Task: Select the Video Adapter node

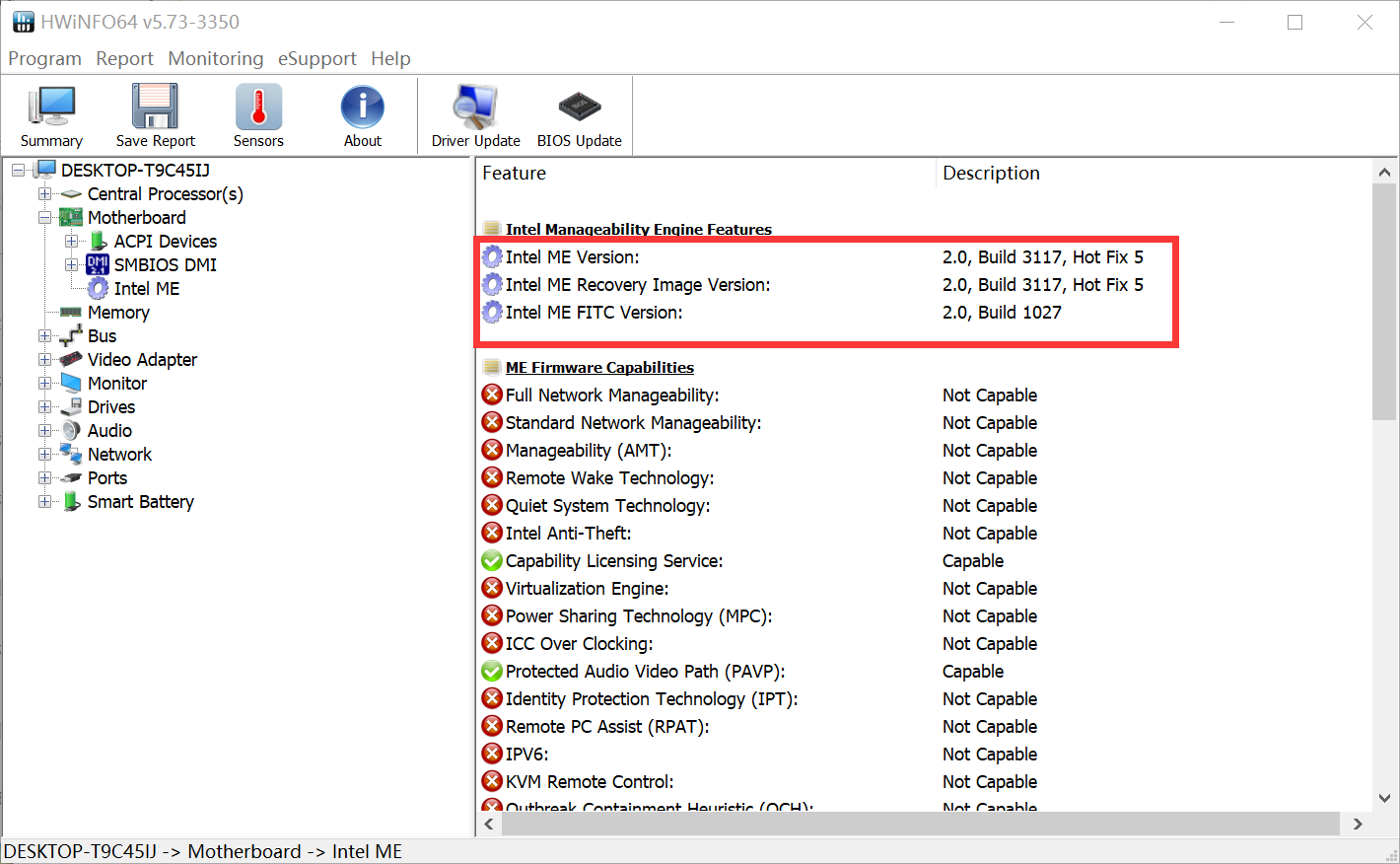Action: point(142,360)
